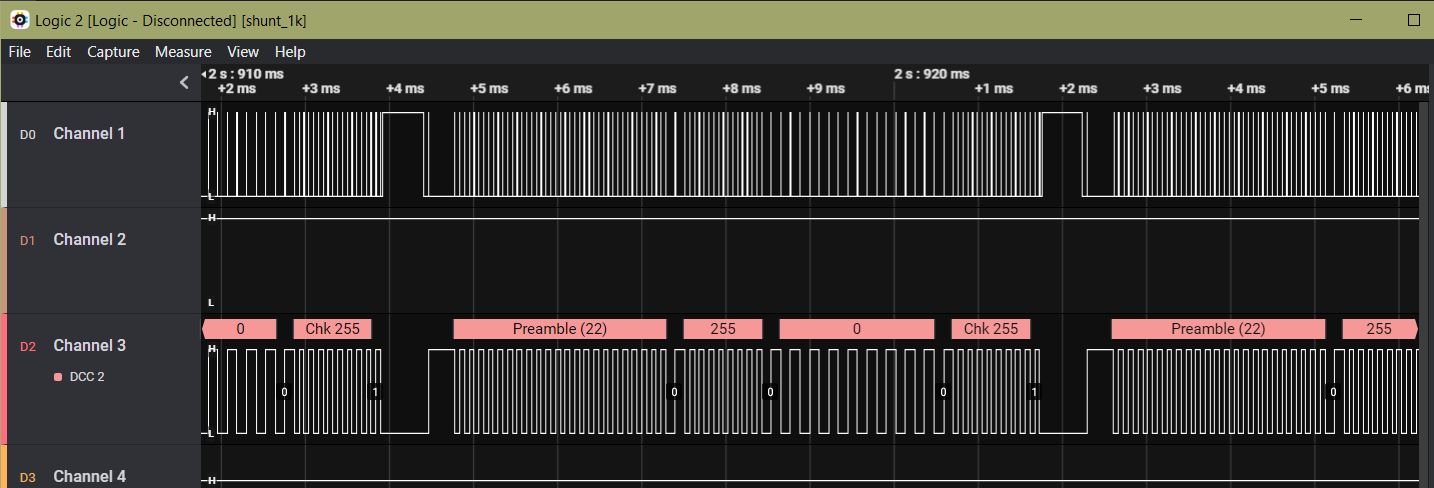Click the DCC 2 analyzer label

point(87,377)
